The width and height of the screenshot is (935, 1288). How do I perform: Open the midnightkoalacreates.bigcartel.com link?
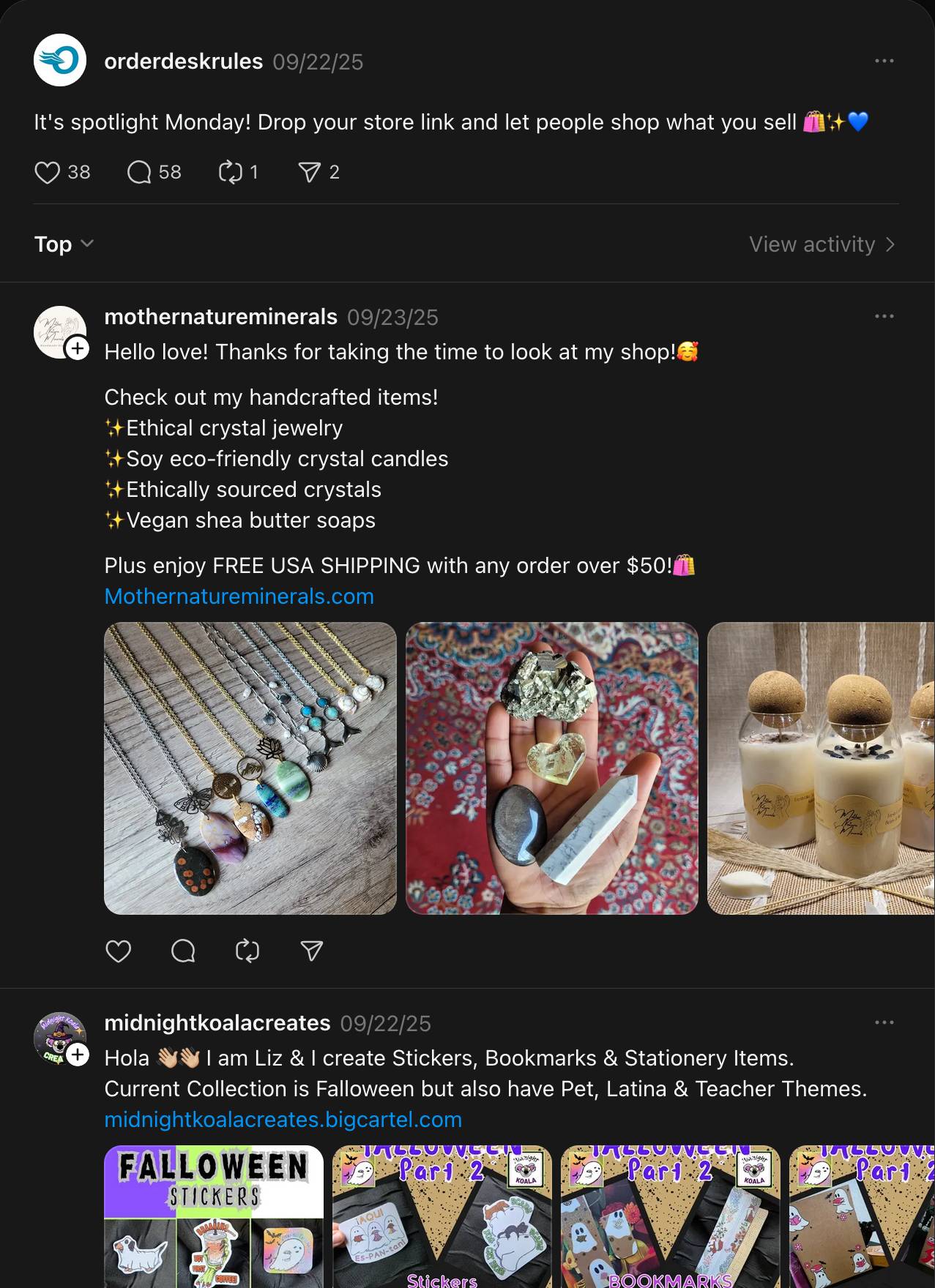tap(283, 1120)
